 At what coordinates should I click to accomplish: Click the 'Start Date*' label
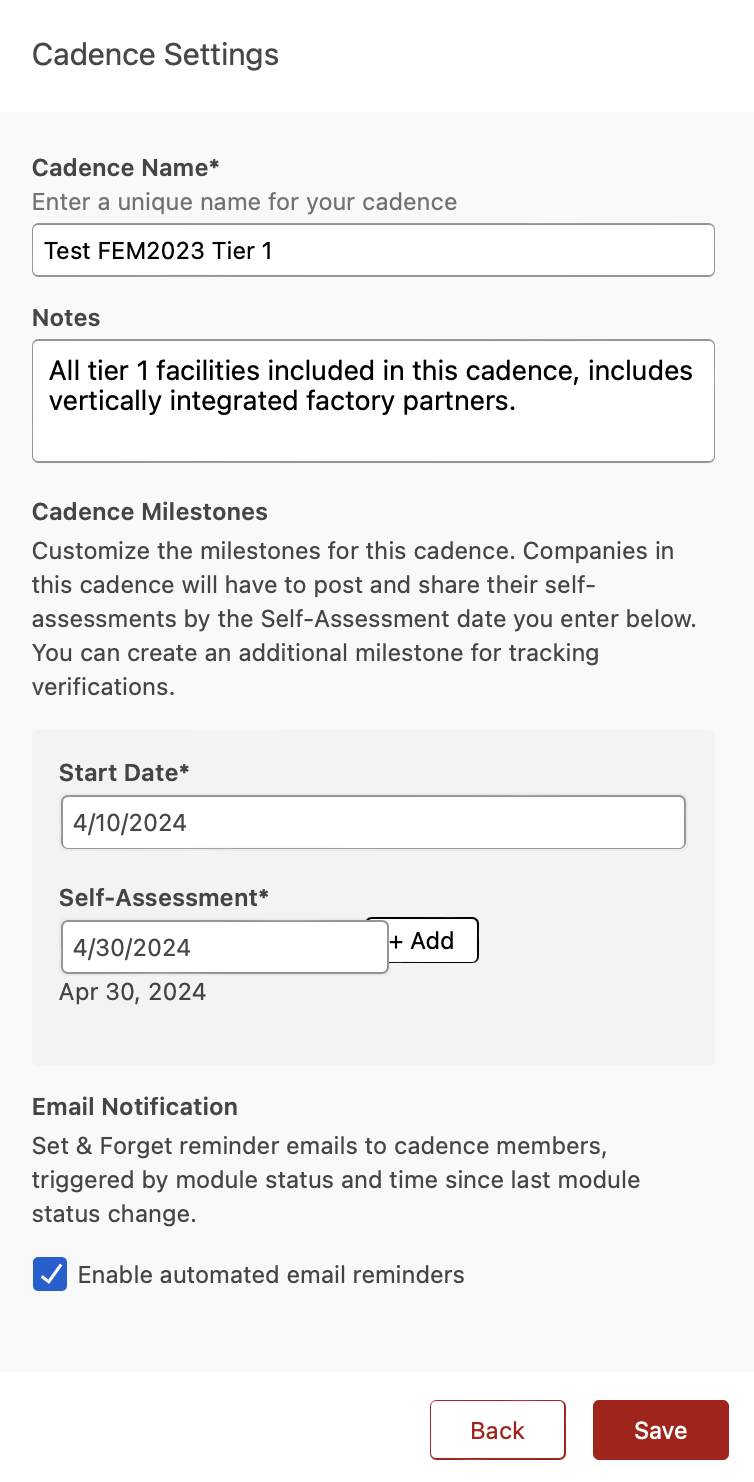coord(124,773)
